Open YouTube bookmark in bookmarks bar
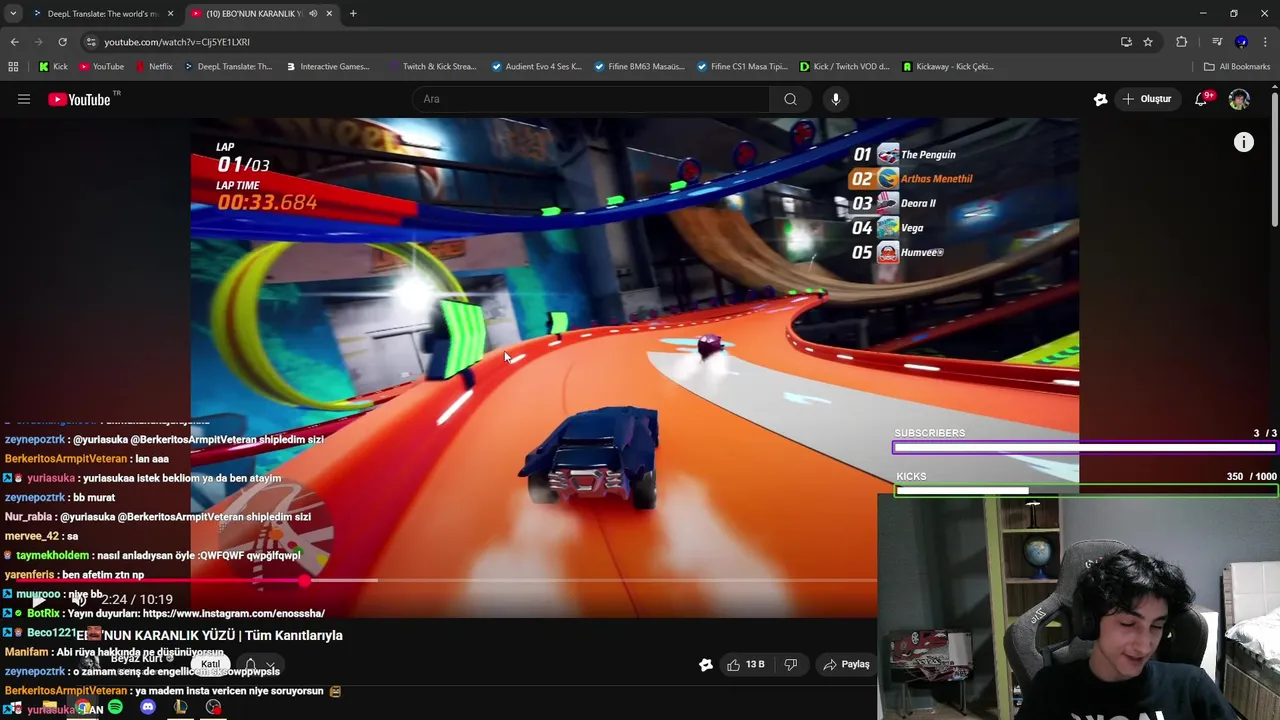The width and height of the screenshot is (1280, 720). click(x=101, y=67)
